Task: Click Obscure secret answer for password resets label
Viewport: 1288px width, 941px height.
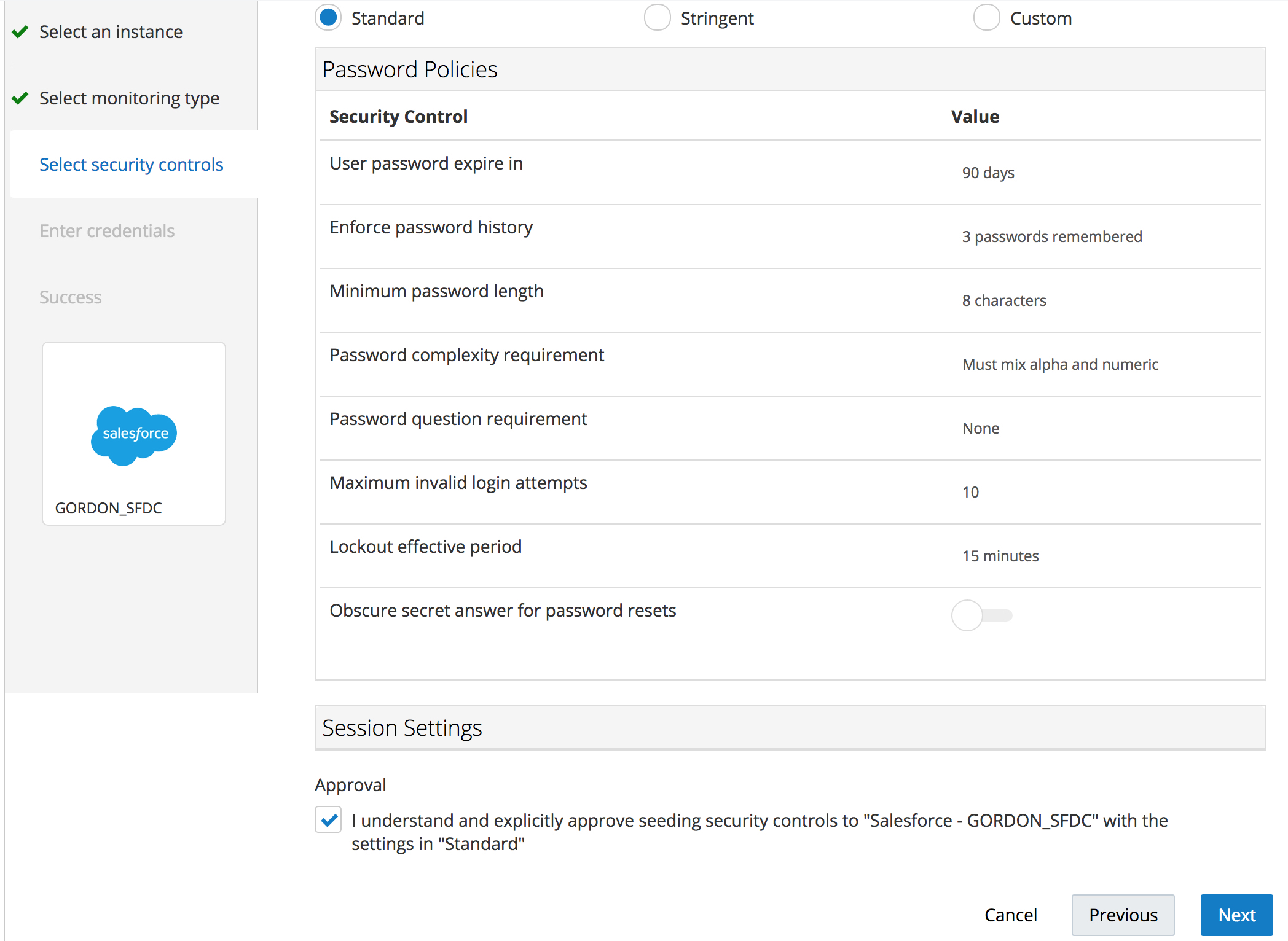Action: (503, 610)
